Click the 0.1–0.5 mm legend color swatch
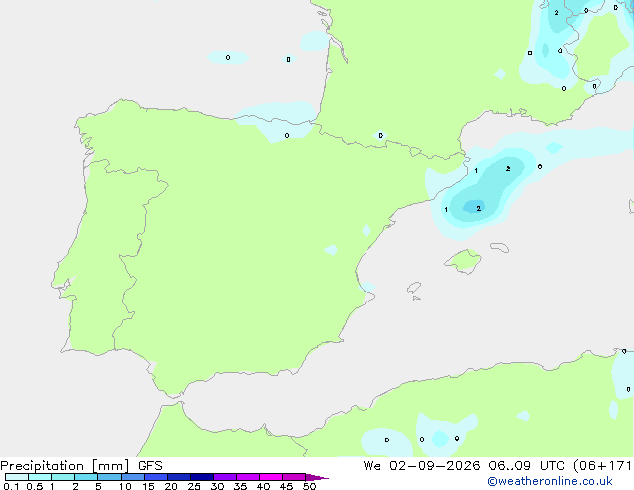The height and width of the screenshot is (490, 634). (17, 477)
